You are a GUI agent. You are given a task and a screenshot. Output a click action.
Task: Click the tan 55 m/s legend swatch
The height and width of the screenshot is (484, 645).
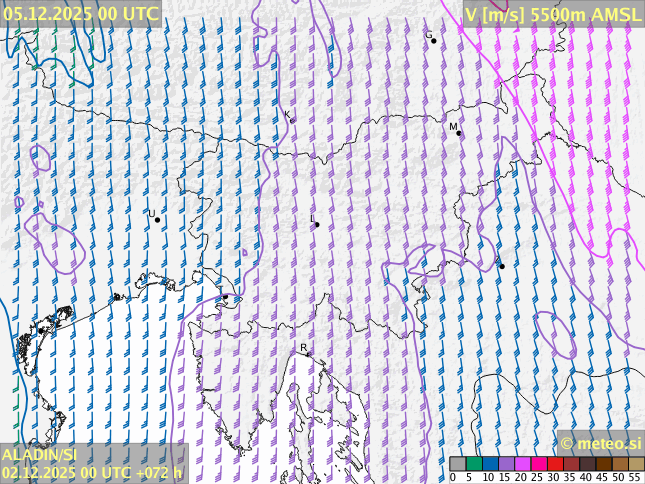pos(636,464)
